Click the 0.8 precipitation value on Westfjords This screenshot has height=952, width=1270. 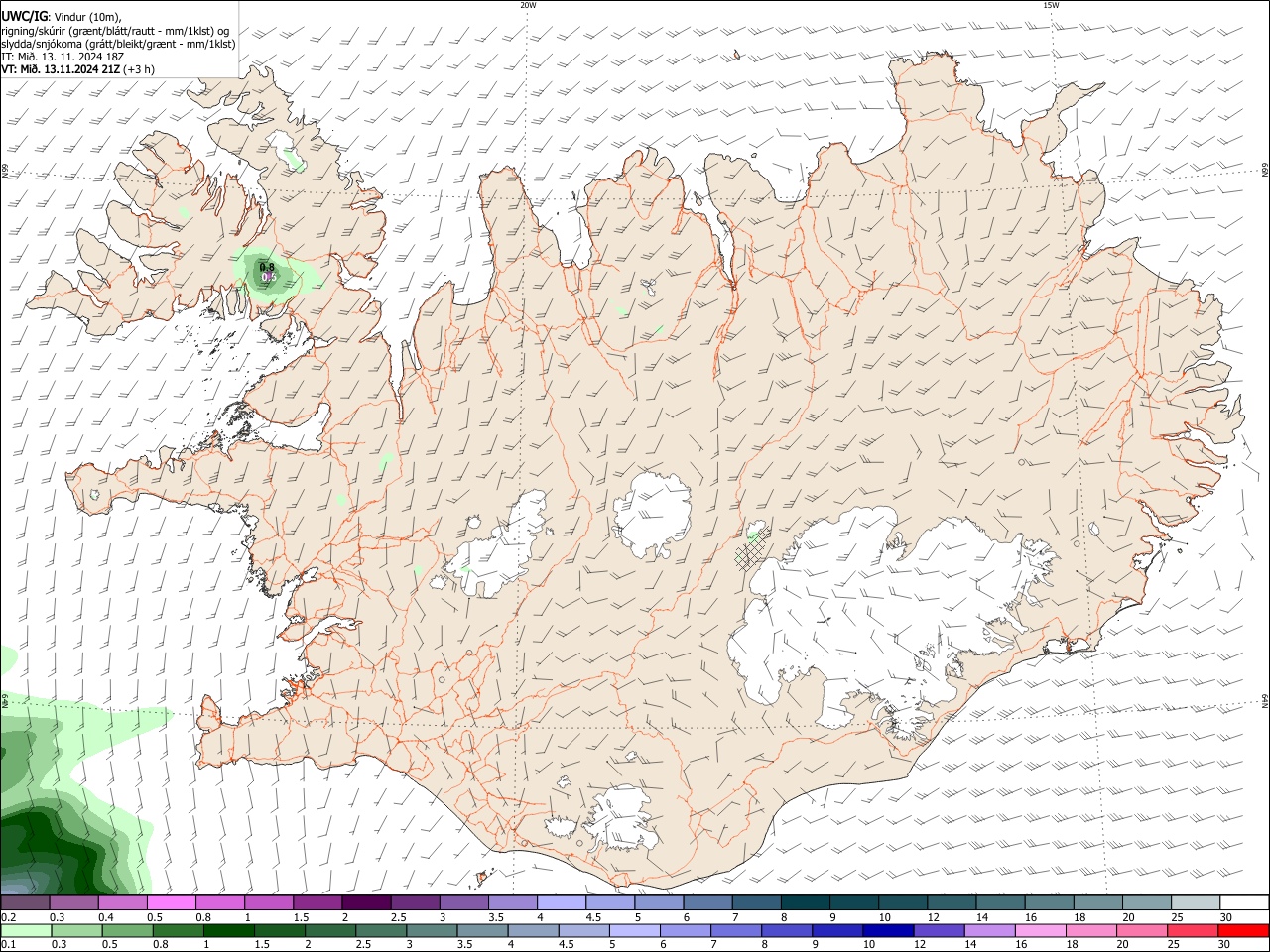tap(267, 267)
